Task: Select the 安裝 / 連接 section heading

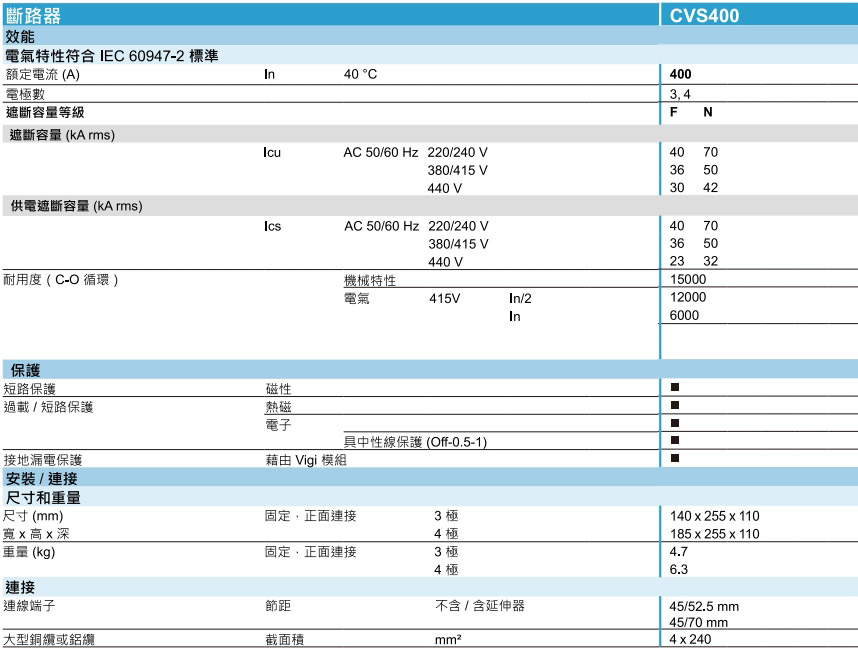Action: 42,478
